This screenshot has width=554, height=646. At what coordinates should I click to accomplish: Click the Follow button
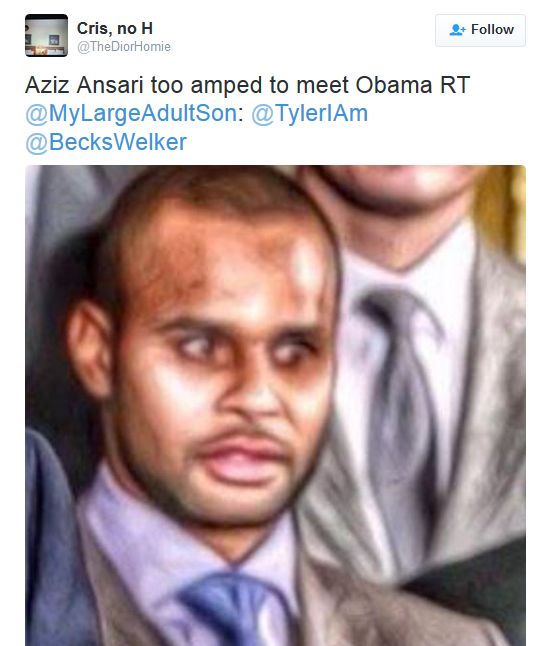(480, 30)
